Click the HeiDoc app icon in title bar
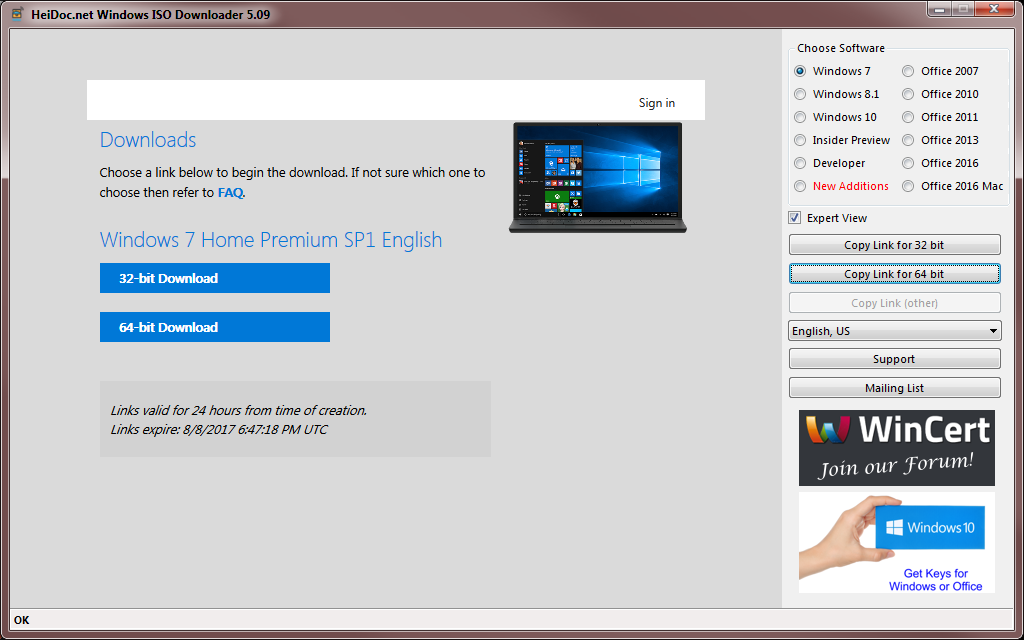 pos(17,14)
